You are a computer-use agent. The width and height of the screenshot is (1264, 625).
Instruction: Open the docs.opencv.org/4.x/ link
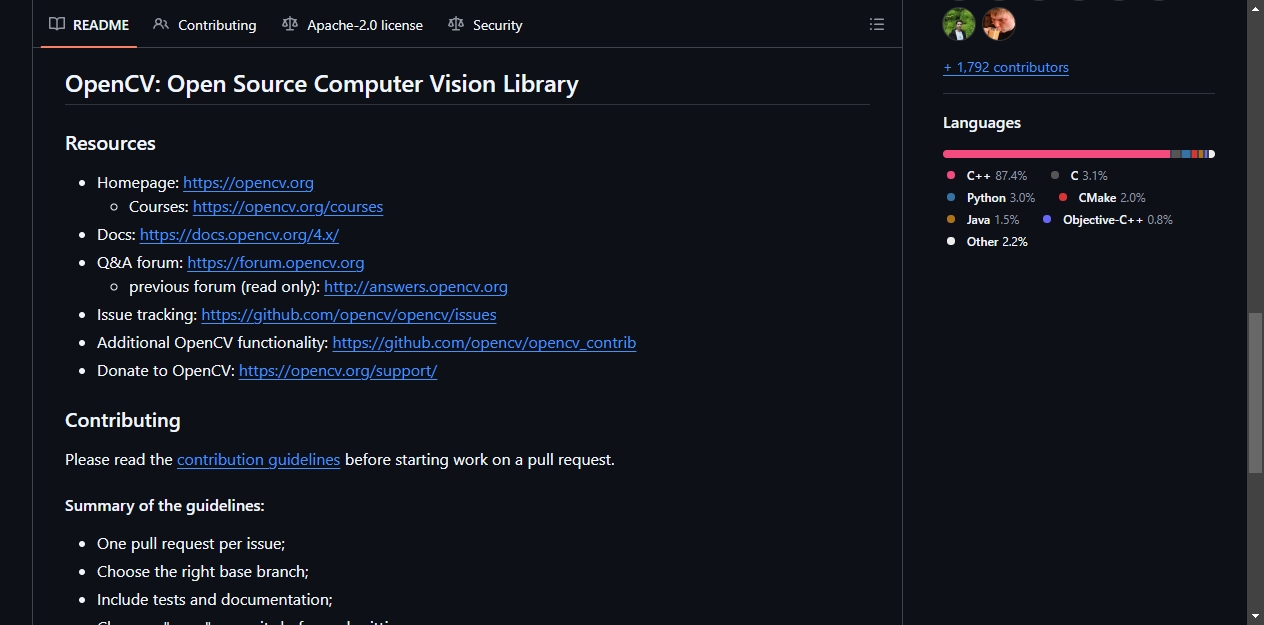[x=239, y=235]
